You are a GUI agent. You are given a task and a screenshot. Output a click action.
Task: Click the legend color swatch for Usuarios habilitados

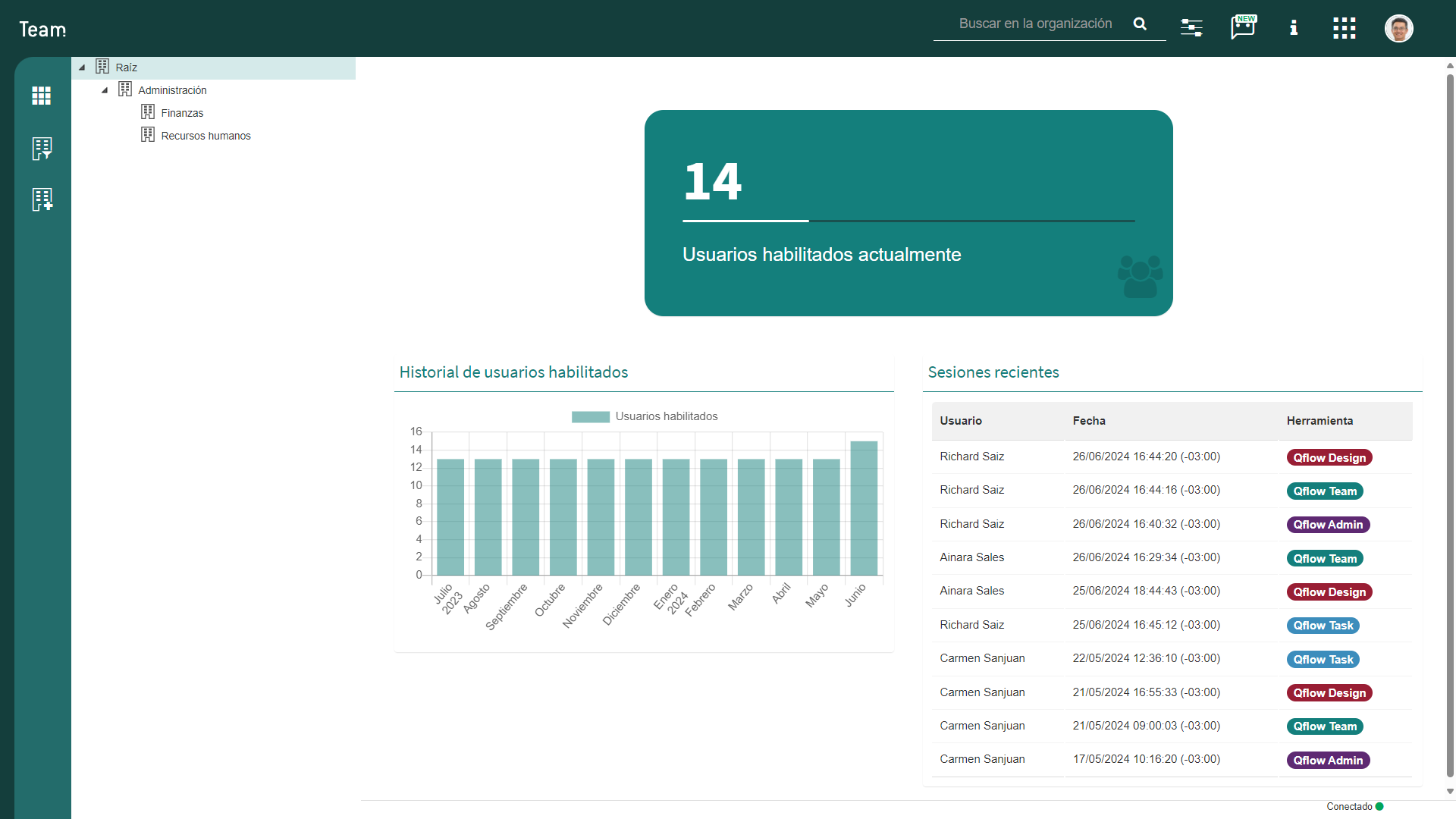point(590,416)
